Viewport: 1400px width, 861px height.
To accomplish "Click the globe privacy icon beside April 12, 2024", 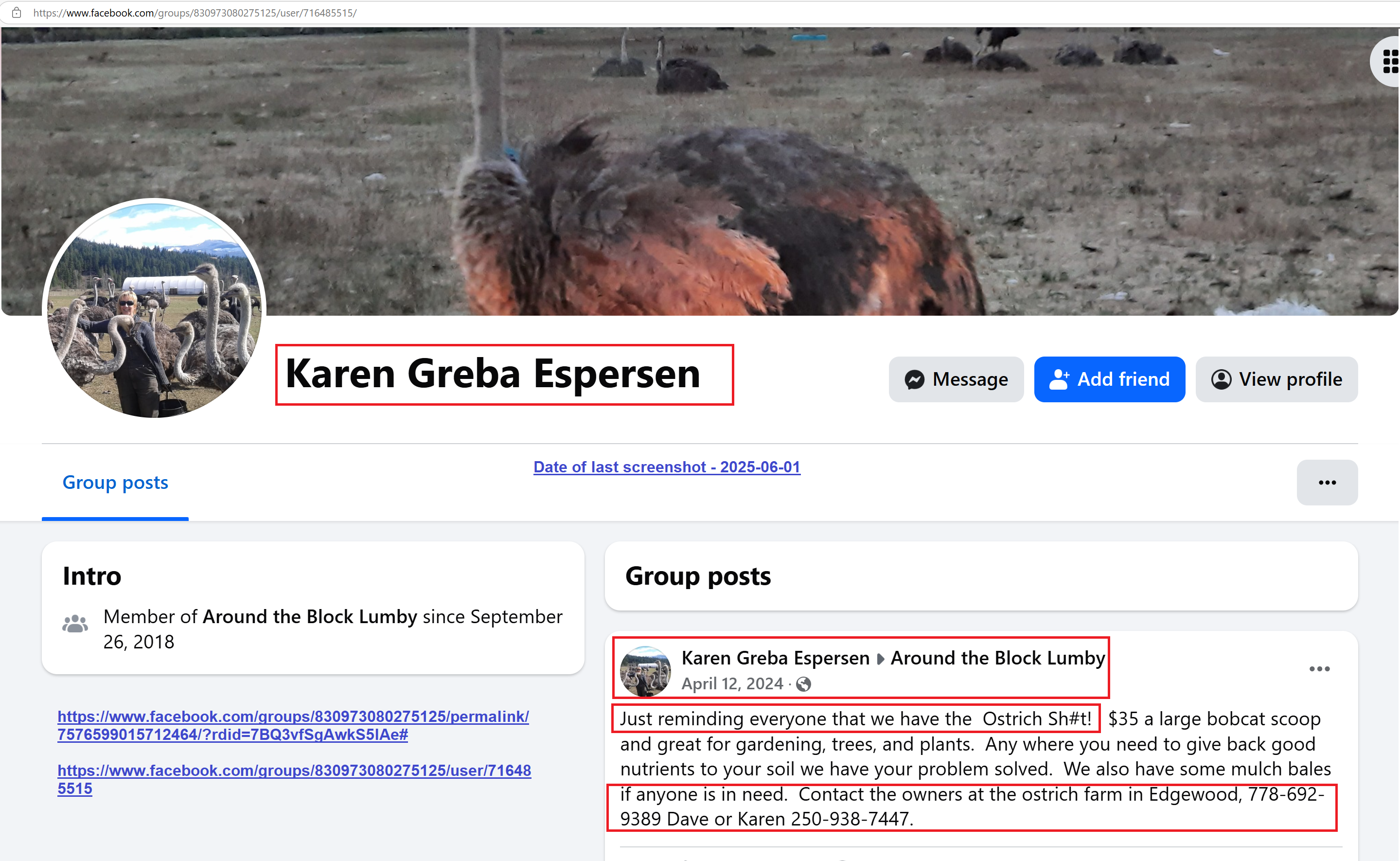I will [x=803, y=684].
